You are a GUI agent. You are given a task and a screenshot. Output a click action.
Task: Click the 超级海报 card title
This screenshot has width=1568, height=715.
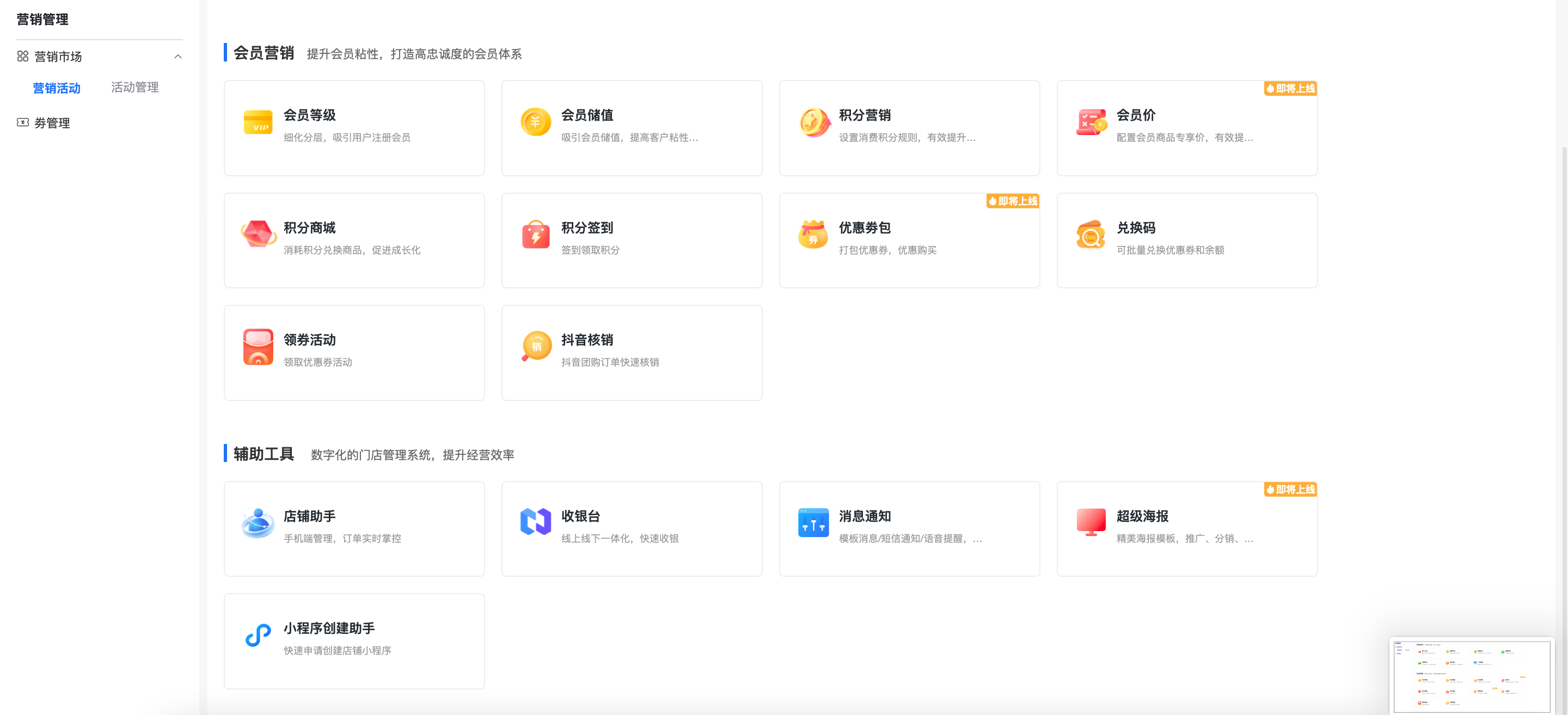coord(1142,516)
